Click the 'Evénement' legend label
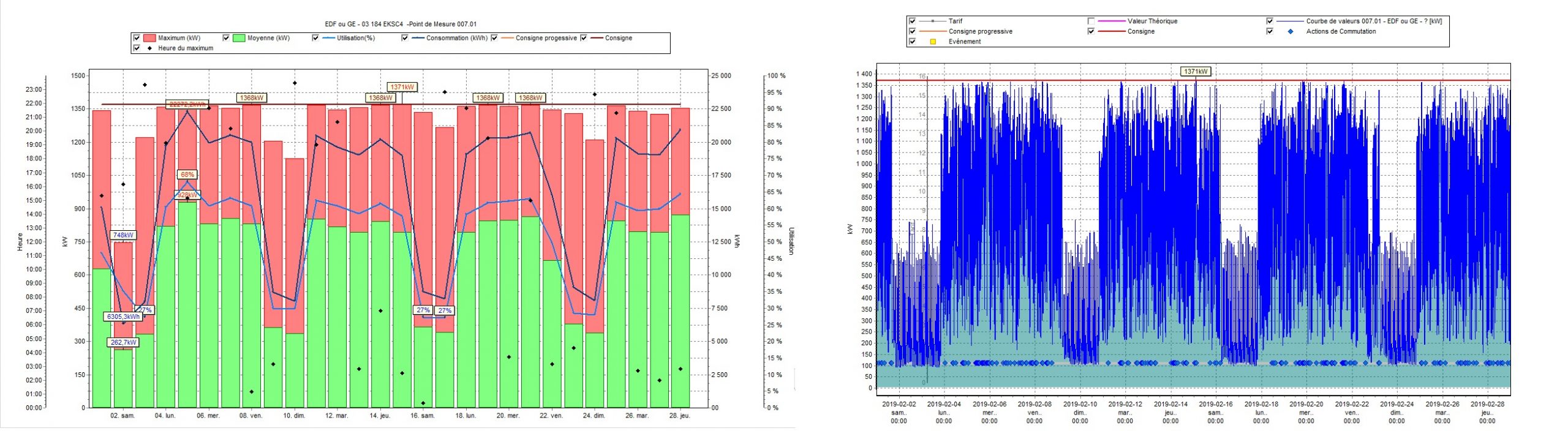This screenshot has height=431, width=1568. [x=965, y=42]
